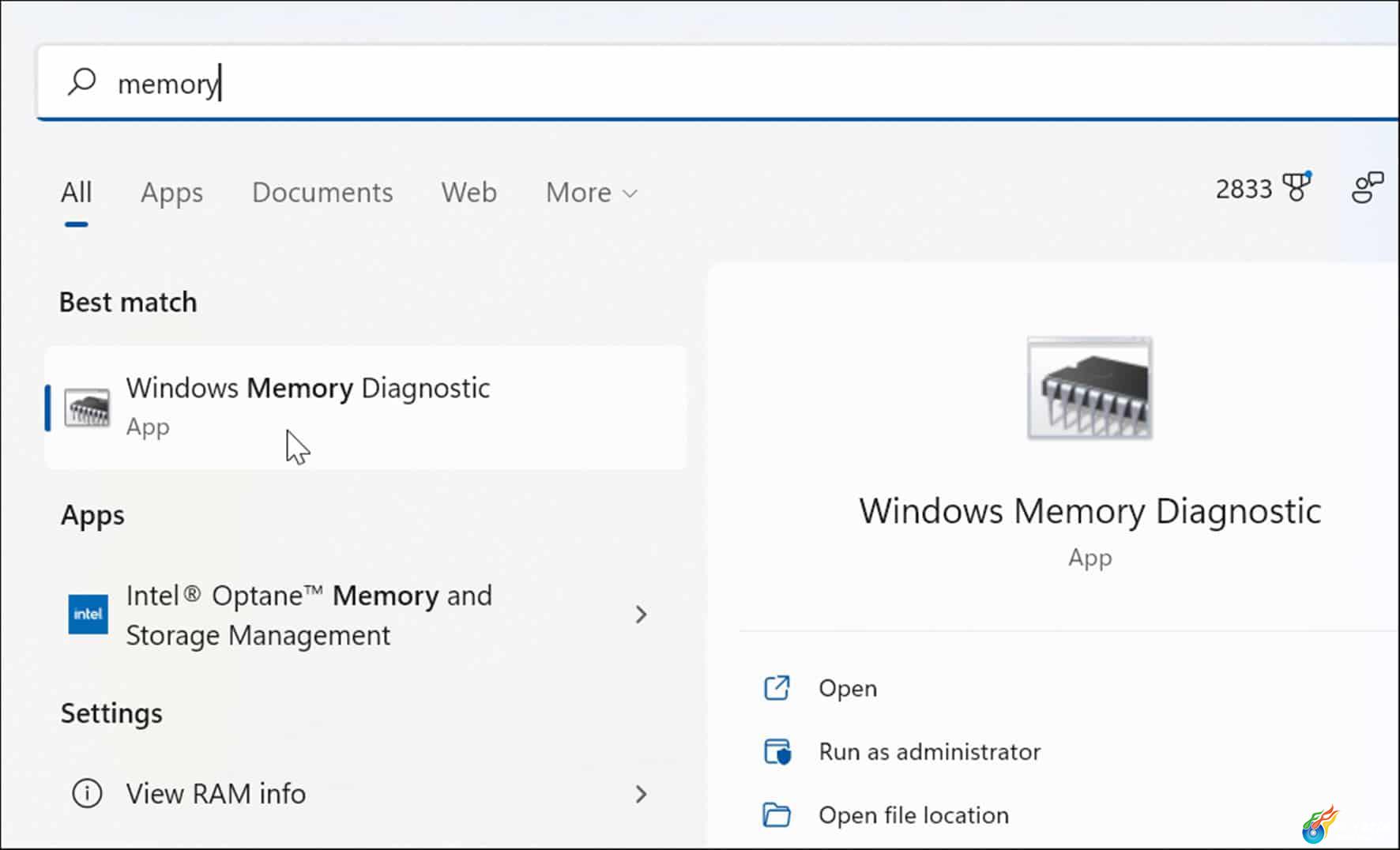Click the search box containing memory
The height and width of the screenshot is (850, 1400).
tap(717, 82)
